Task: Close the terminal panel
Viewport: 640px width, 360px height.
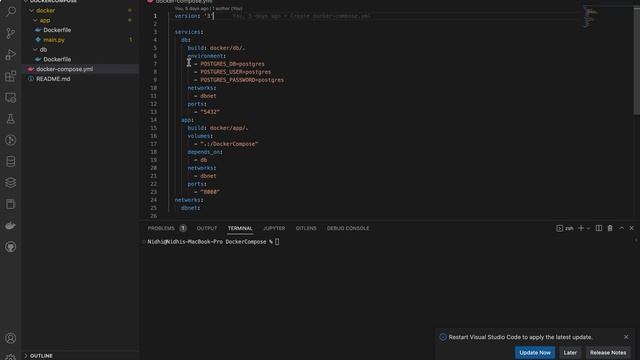Action: pyautogui.click(x=631, y=228)
